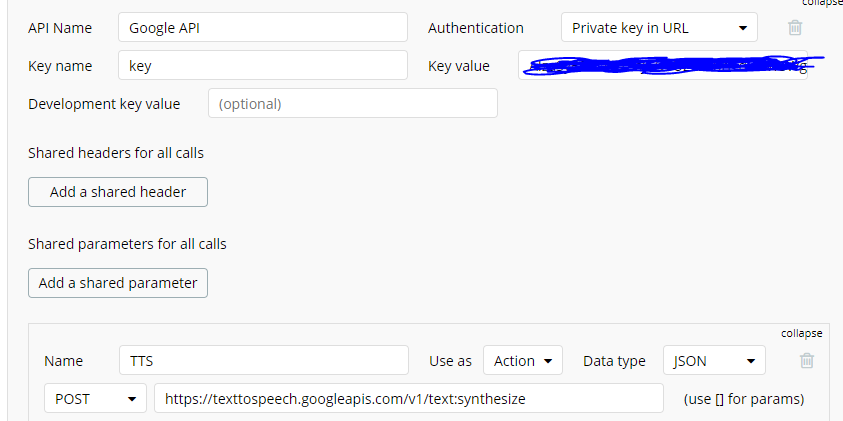
Task: Expand the JSON data type dropdown
Action: click(714, 361)
